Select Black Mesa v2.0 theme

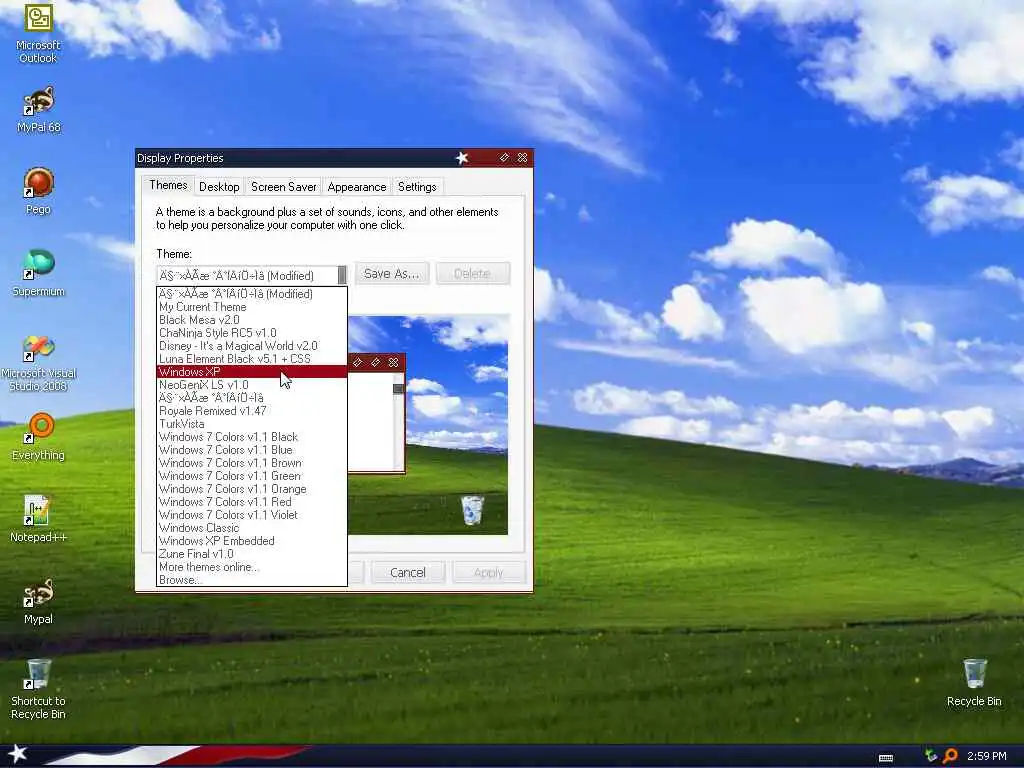[x=252, y=320]
